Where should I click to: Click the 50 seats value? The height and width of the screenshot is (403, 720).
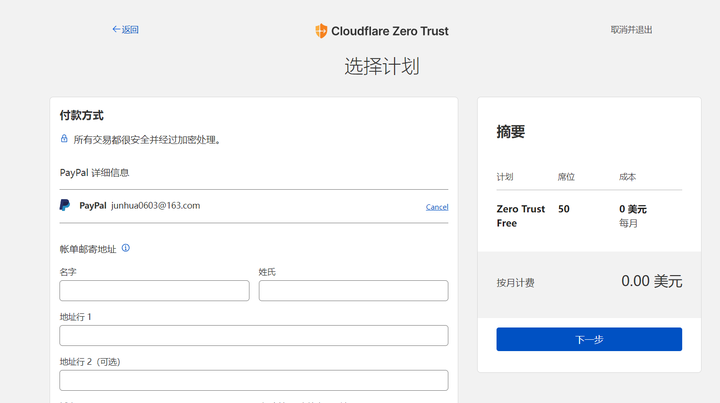(564, 209)
